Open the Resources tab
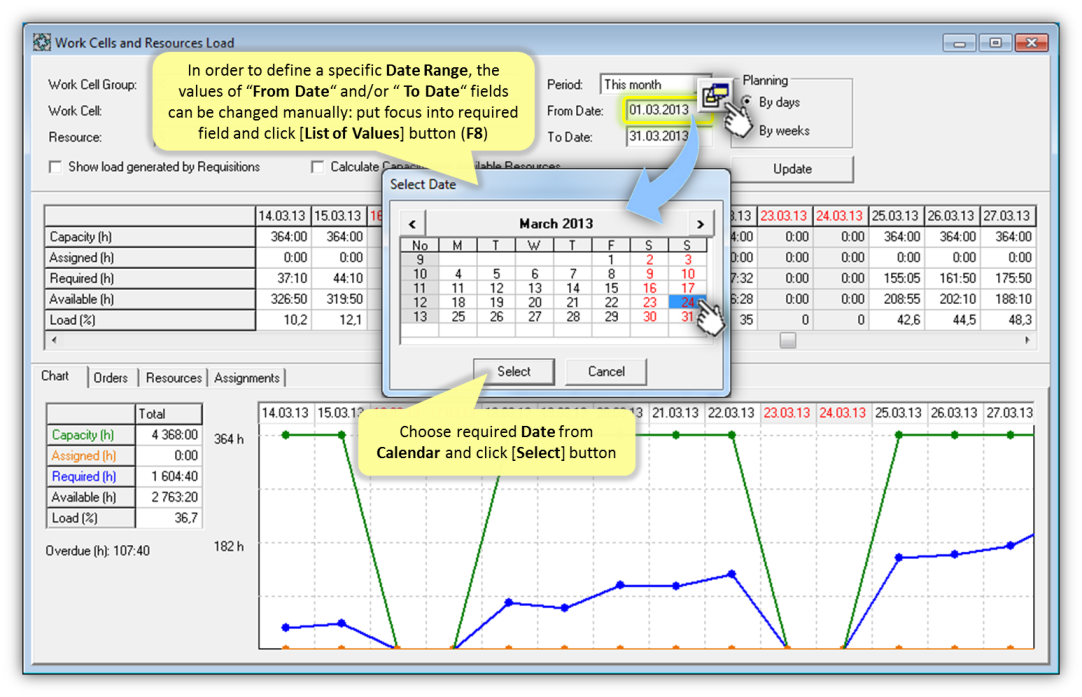This screenshot has height=697, width=1082. 173,378
